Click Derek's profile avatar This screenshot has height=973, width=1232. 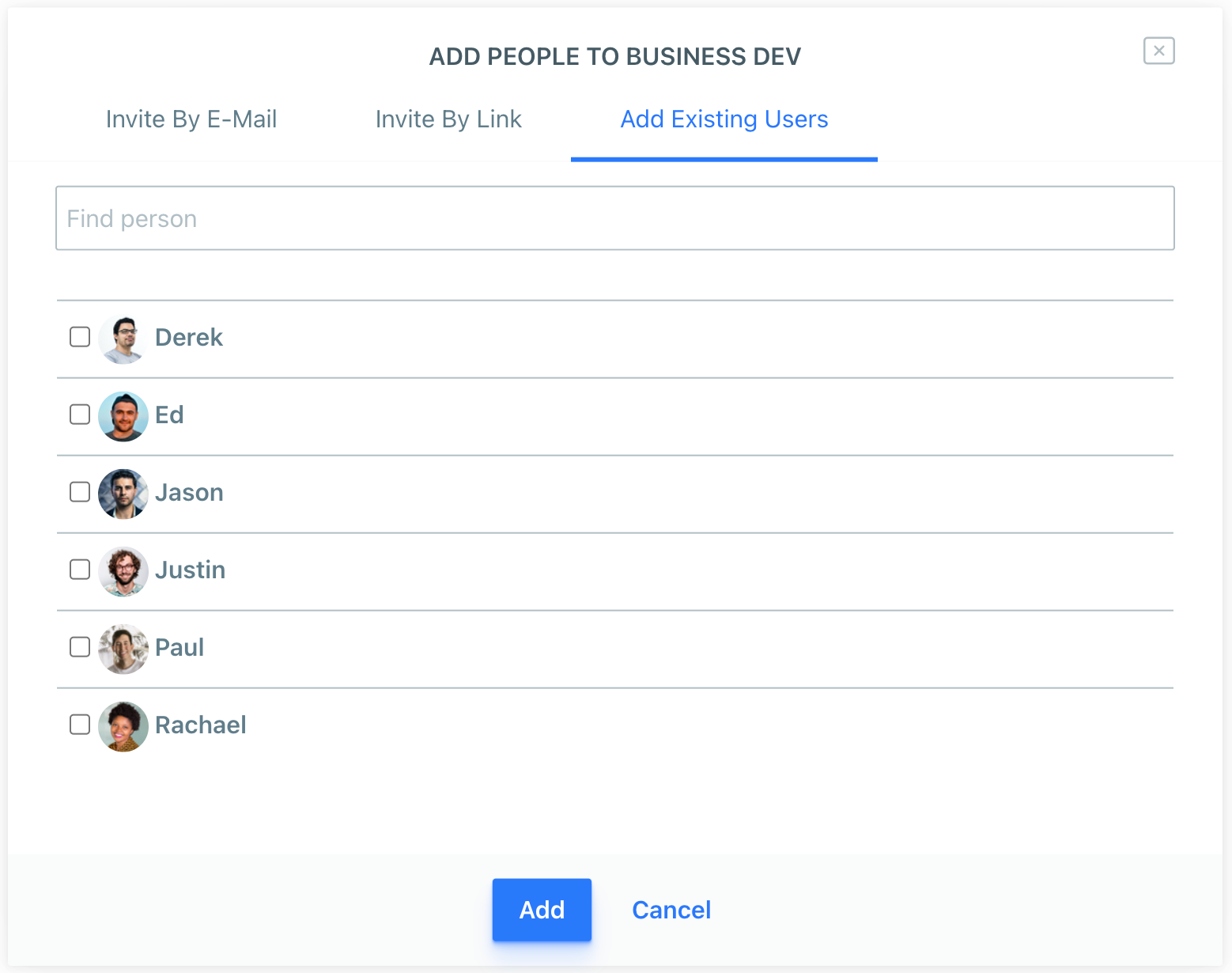(x=123, y=339)
